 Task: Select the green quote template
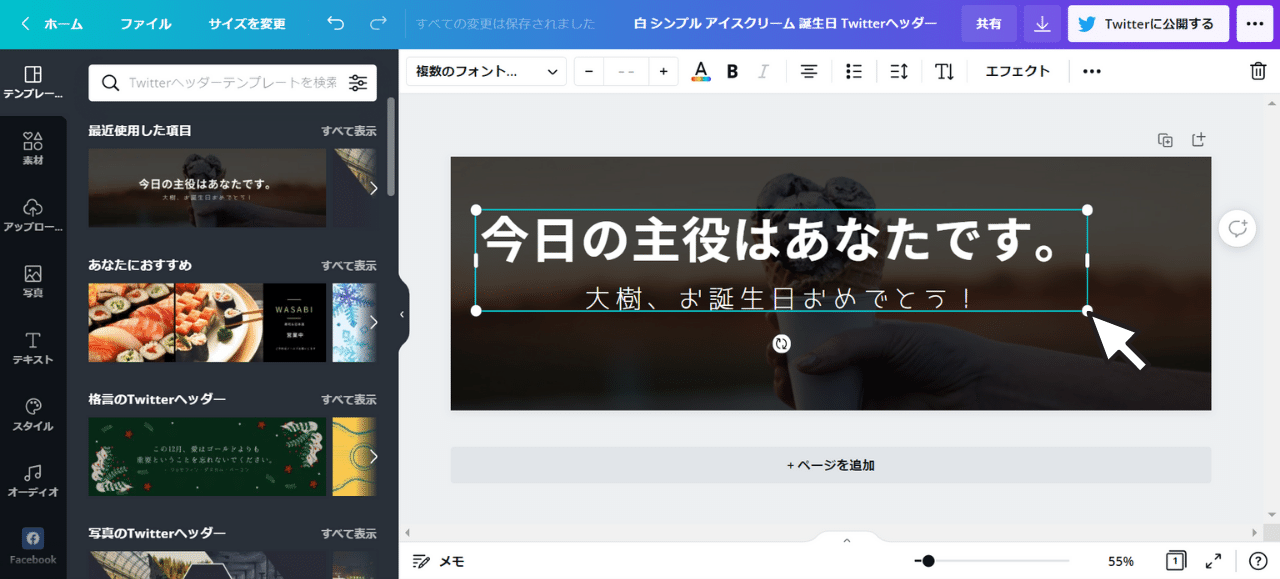(x=207, y=456)
